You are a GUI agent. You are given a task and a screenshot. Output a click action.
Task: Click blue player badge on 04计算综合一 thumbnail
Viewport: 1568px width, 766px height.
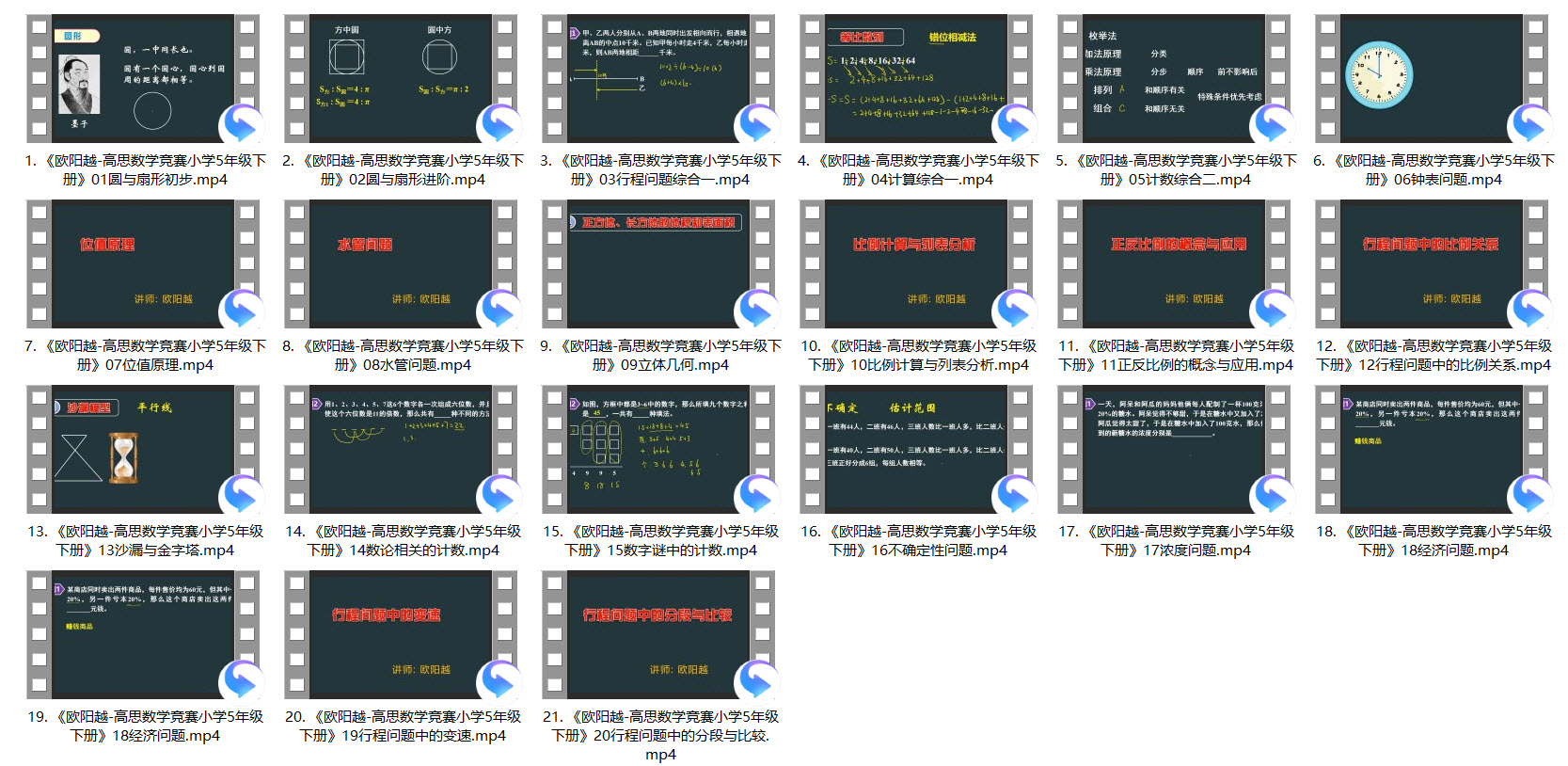[1016, 124]
